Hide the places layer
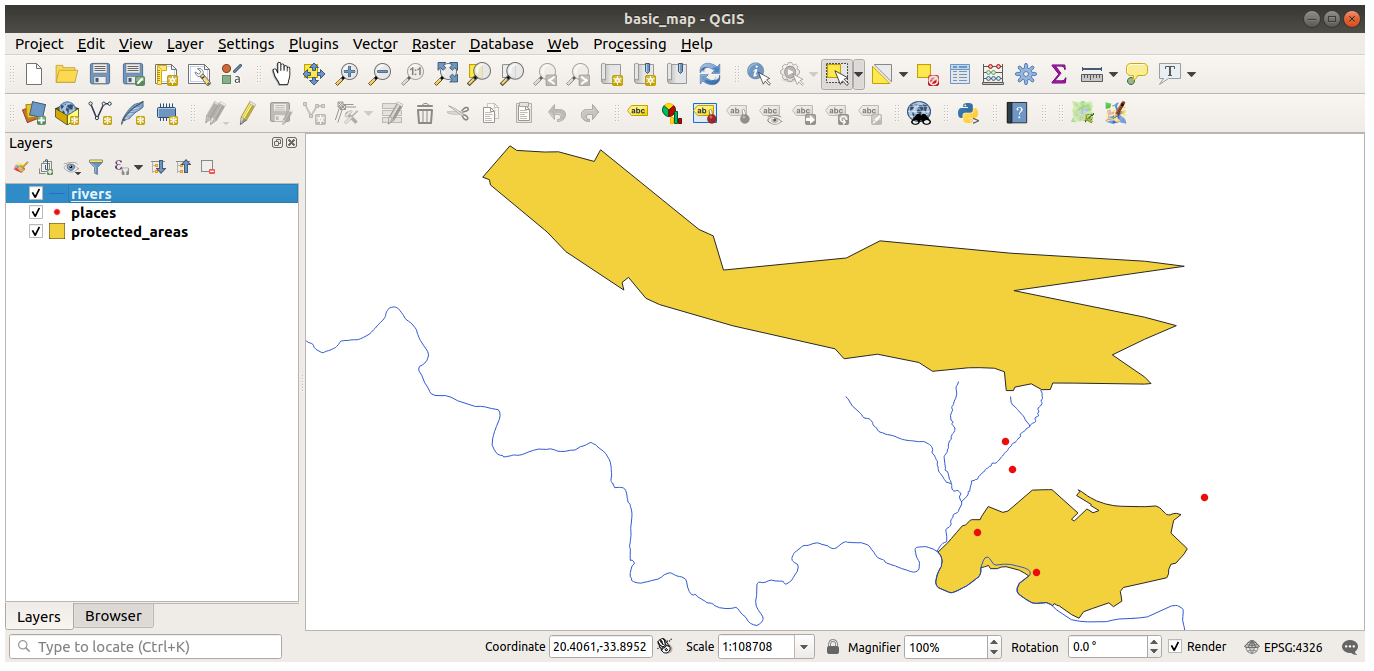Viewport: 1374px width, 671px height. tap(36, 212)
